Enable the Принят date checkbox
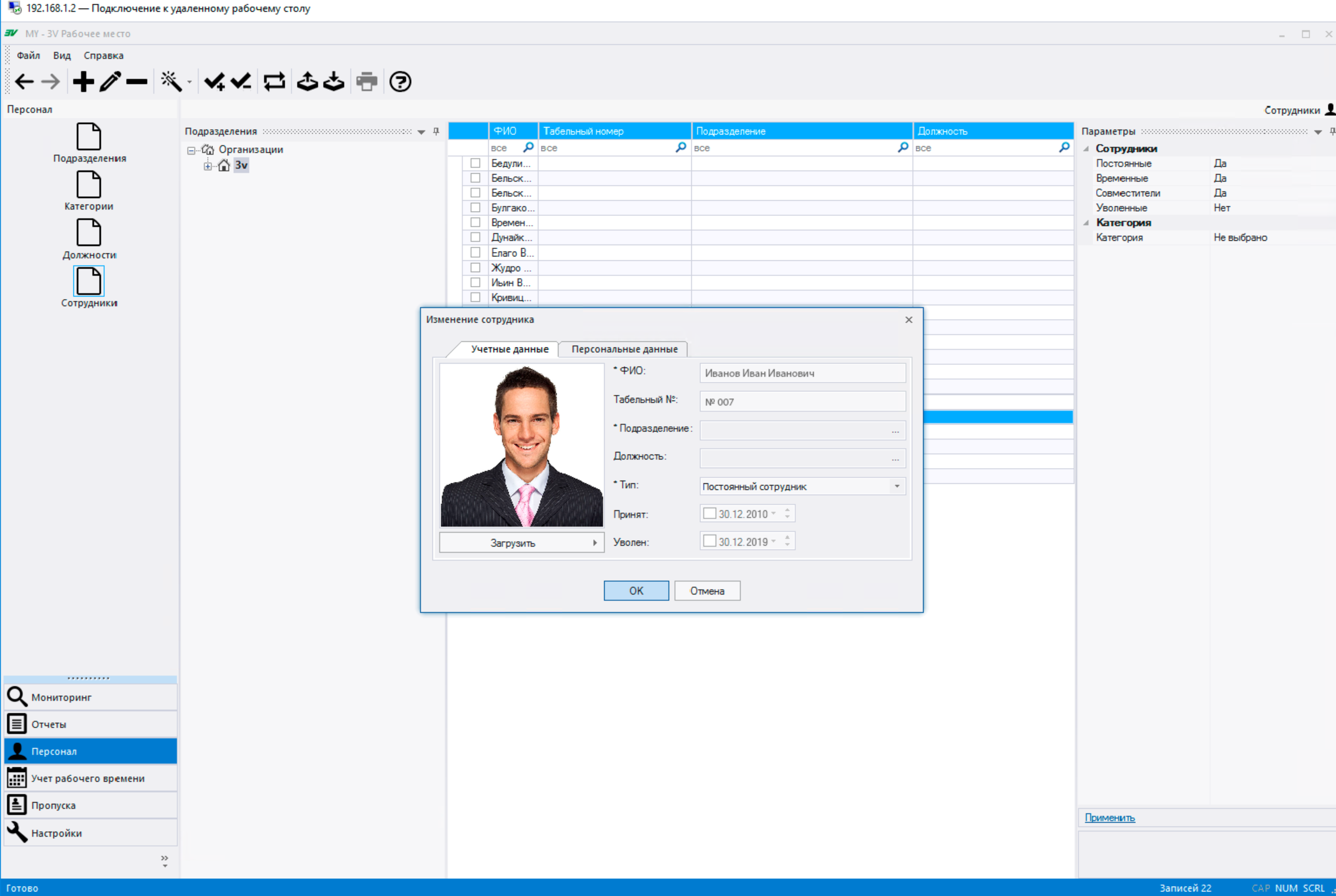The image size is (1336, 896). coord(709,513)
